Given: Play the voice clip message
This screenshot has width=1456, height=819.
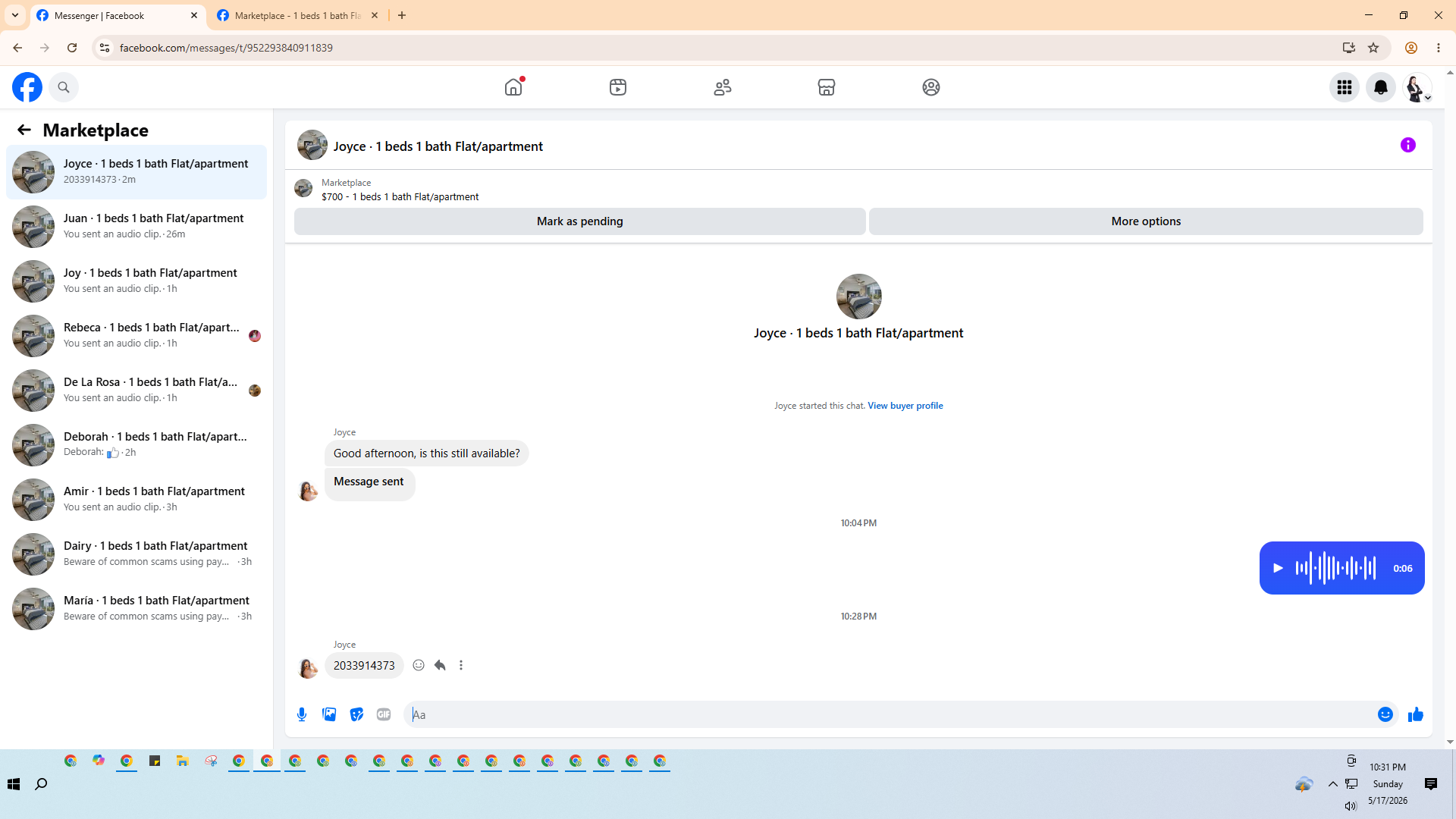Looking at the screenshot, I should click(1278, 568).
